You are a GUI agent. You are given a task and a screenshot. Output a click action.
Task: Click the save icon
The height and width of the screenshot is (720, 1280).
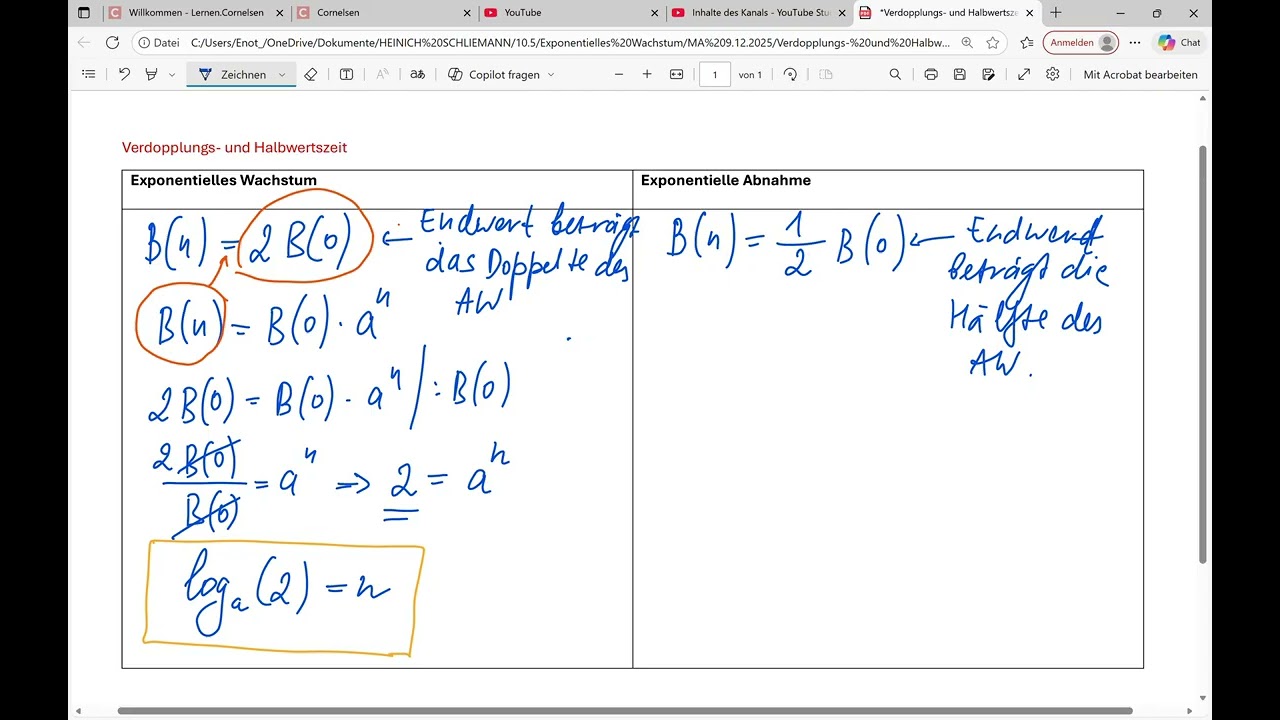pos(960,74)
